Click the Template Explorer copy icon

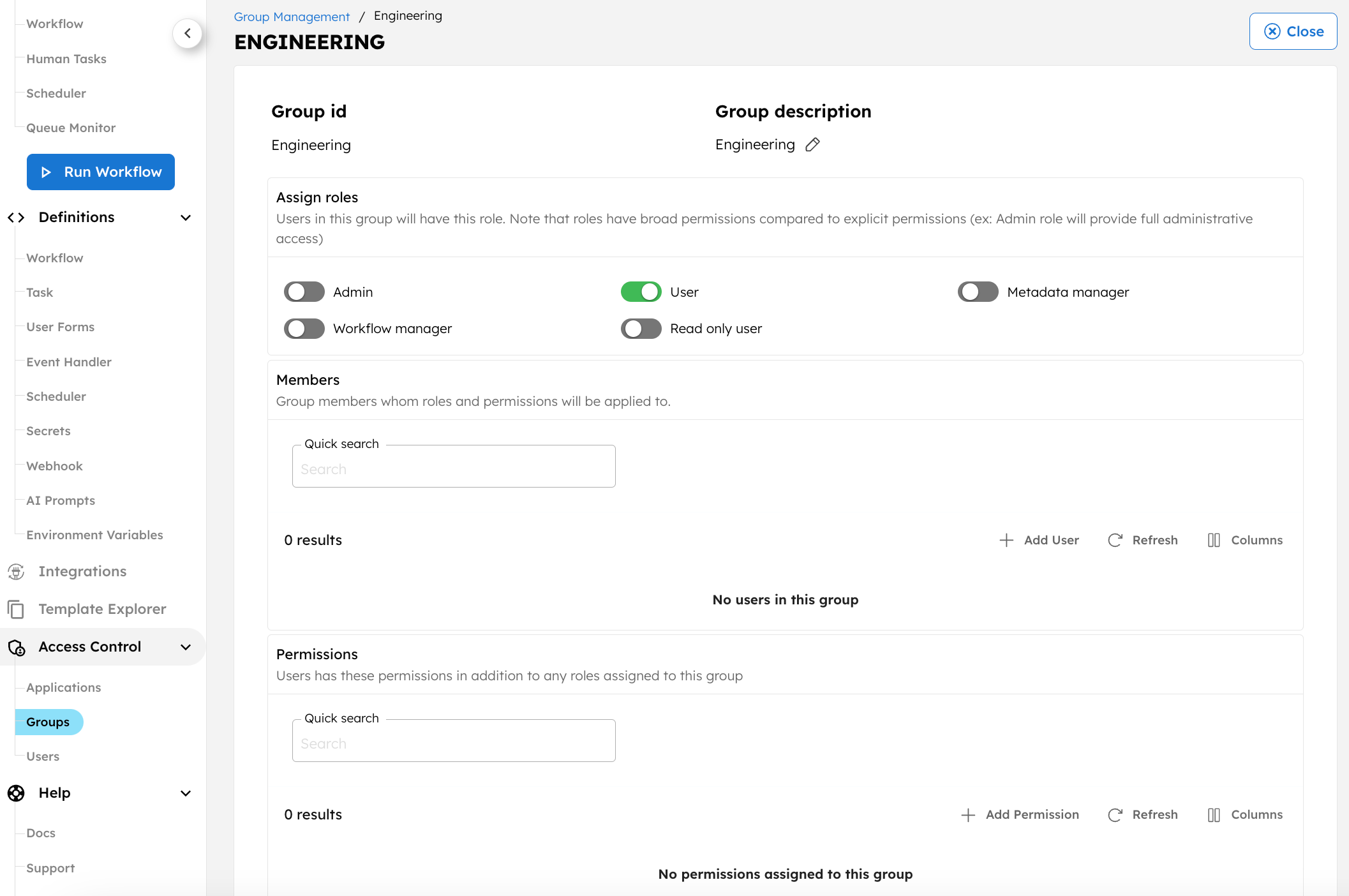click(16, 609)
